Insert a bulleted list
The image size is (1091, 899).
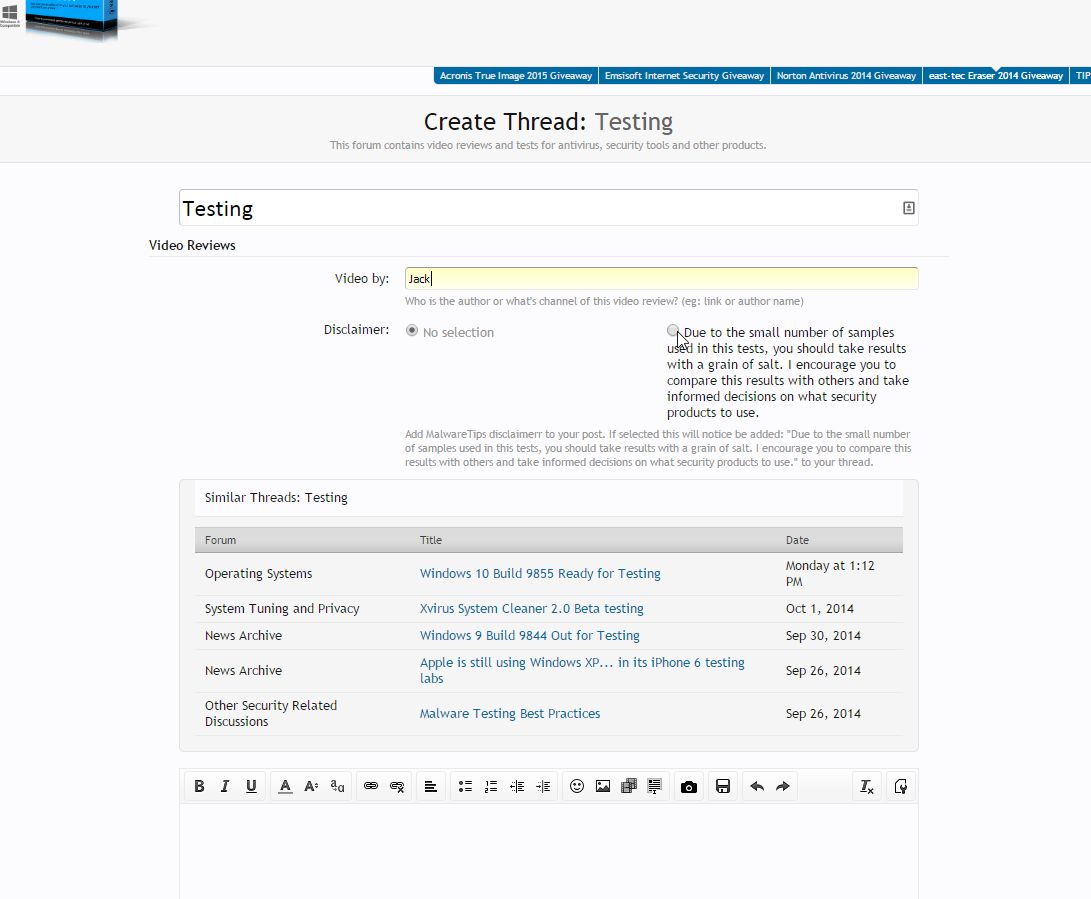[465, 786]
